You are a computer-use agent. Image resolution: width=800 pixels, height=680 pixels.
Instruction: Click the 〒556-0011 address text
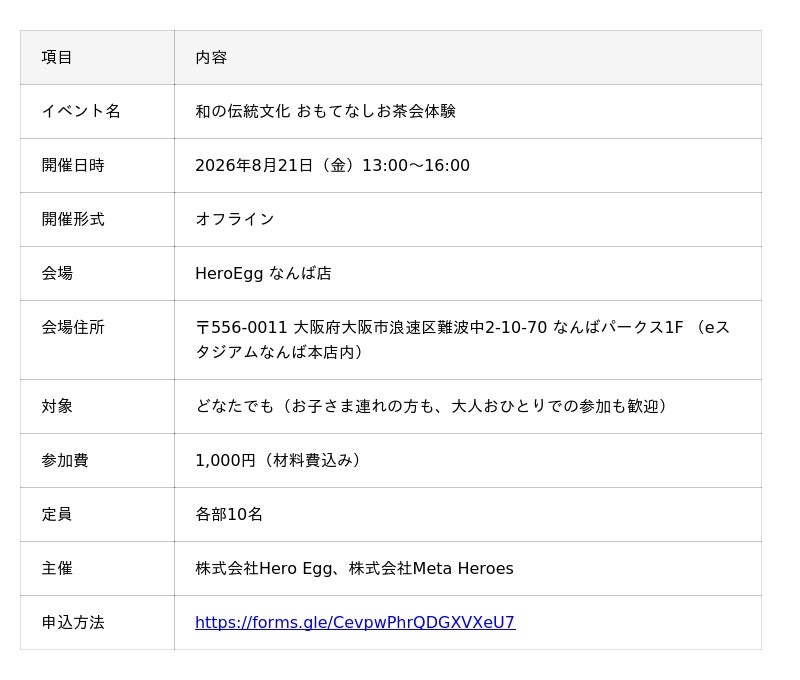[x=463, y=339]
